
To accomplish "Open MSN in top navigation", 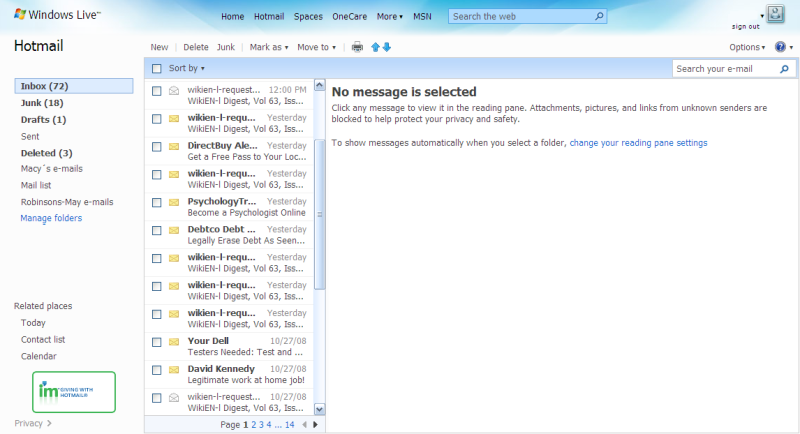I will [422, 16].
